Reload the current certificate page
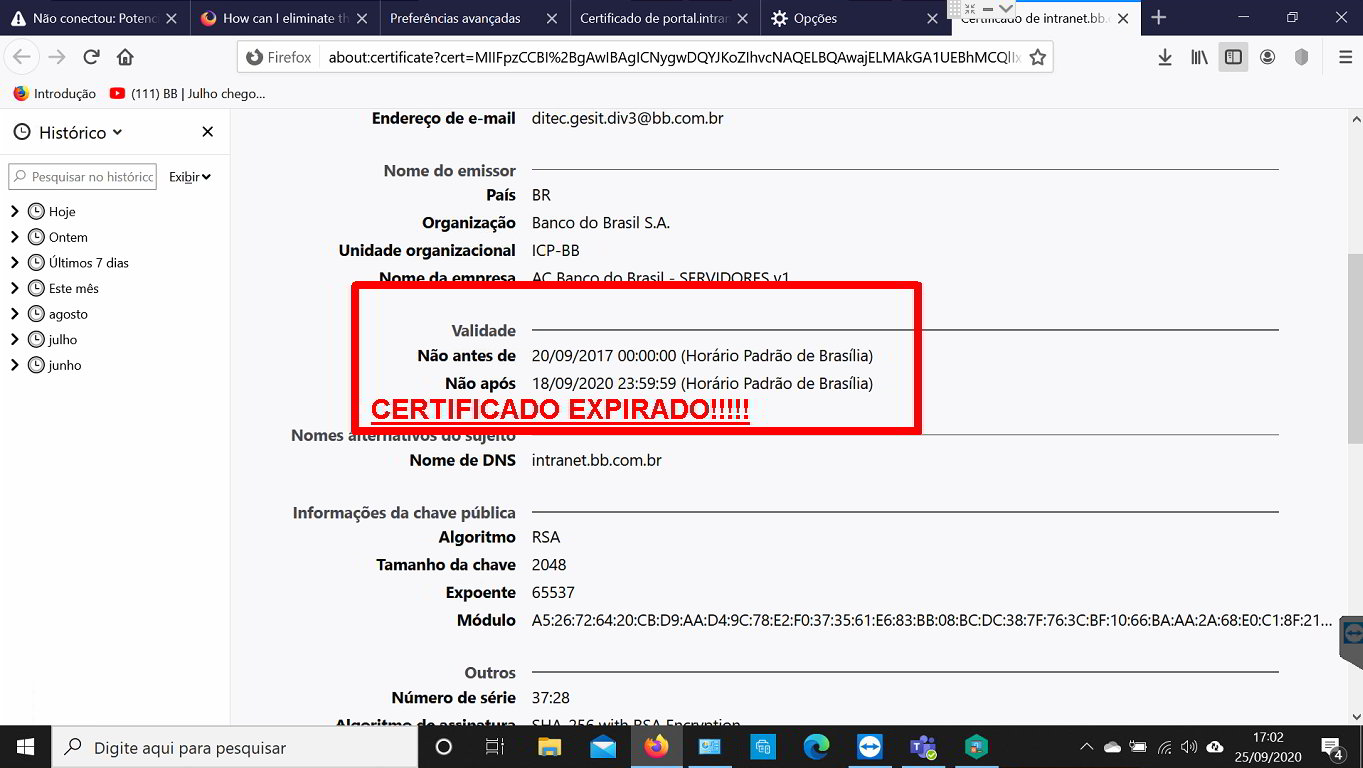The image size is (1363, 768). [91, 57]
